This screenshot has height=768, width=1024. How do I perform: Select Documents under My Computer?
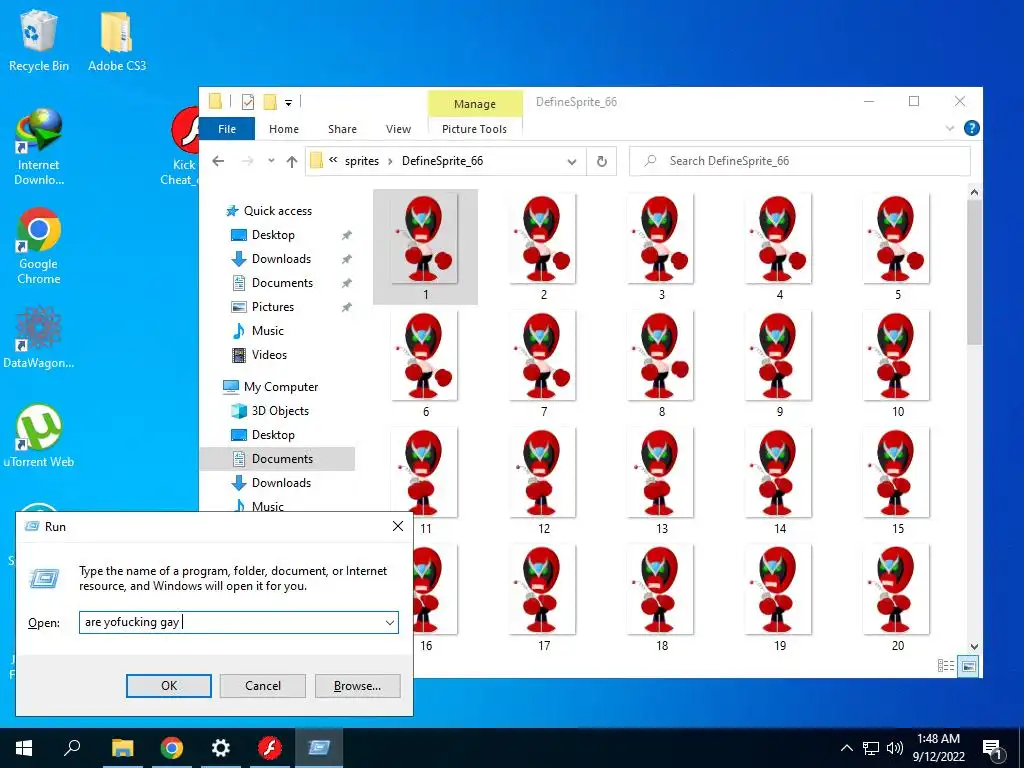tap(282, 459)
